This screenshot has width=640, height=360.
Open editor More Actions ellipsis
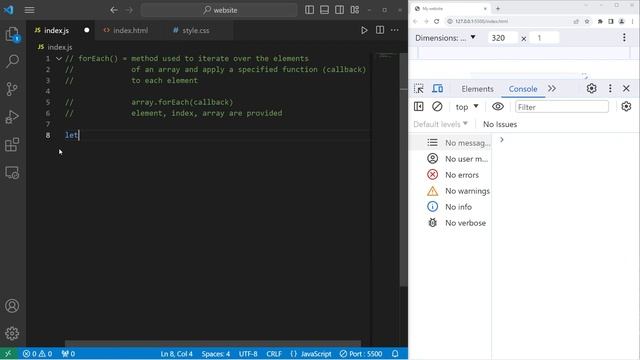395,30
